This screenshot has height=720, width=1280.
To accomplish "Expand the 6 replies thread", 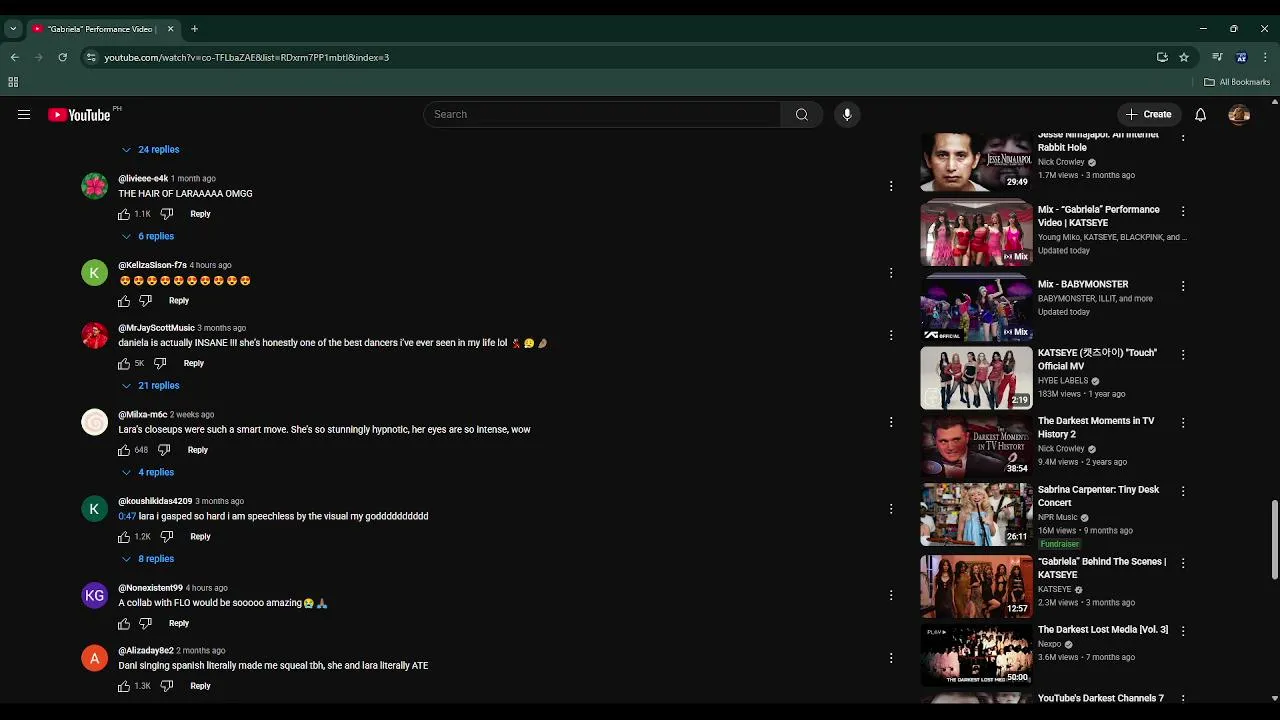I will (148, 237).
